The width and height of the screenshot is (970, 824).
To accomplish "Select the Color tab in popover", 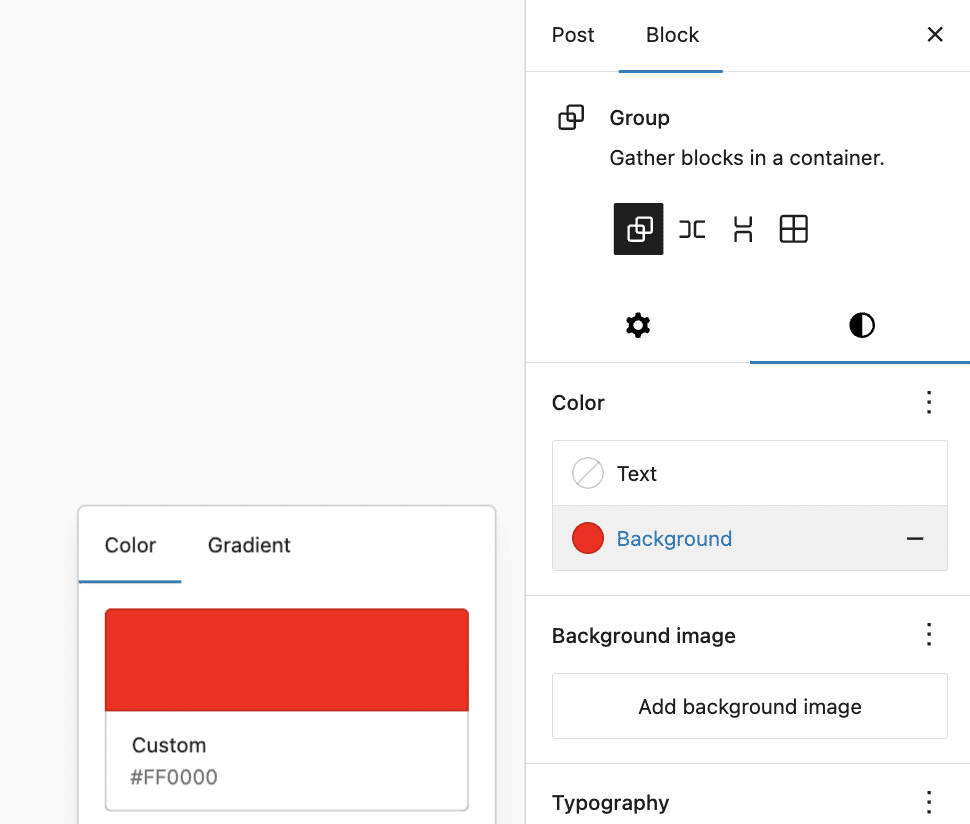I will coord(130,545).
